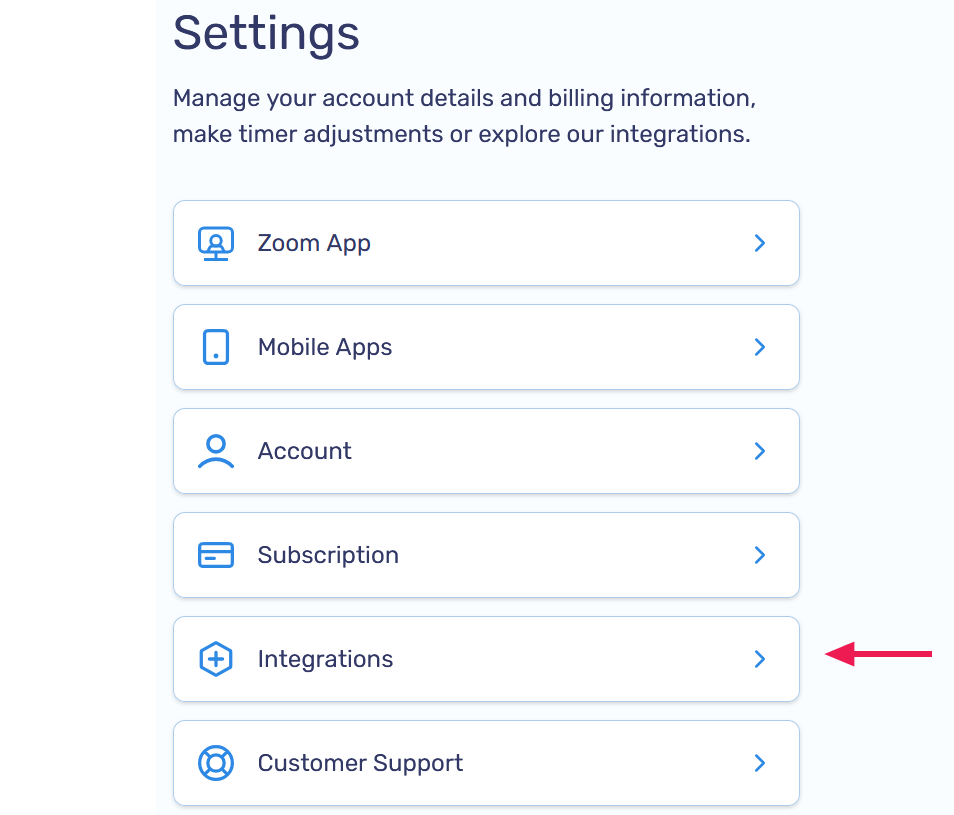Select the Subscription settings row

(x=486, y=554)
